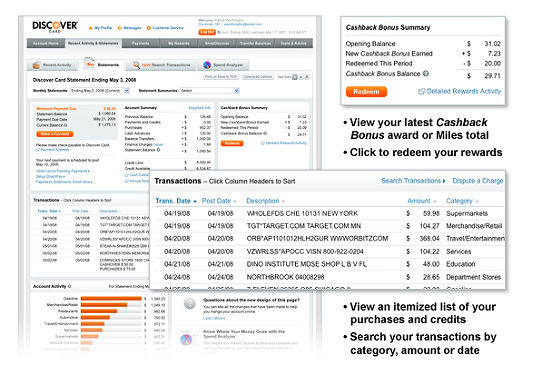This screenshot has width=542, height=369.
Task: Click the help icon beside Current Balance
Action: pyautogui.click(x=66, y=125)
